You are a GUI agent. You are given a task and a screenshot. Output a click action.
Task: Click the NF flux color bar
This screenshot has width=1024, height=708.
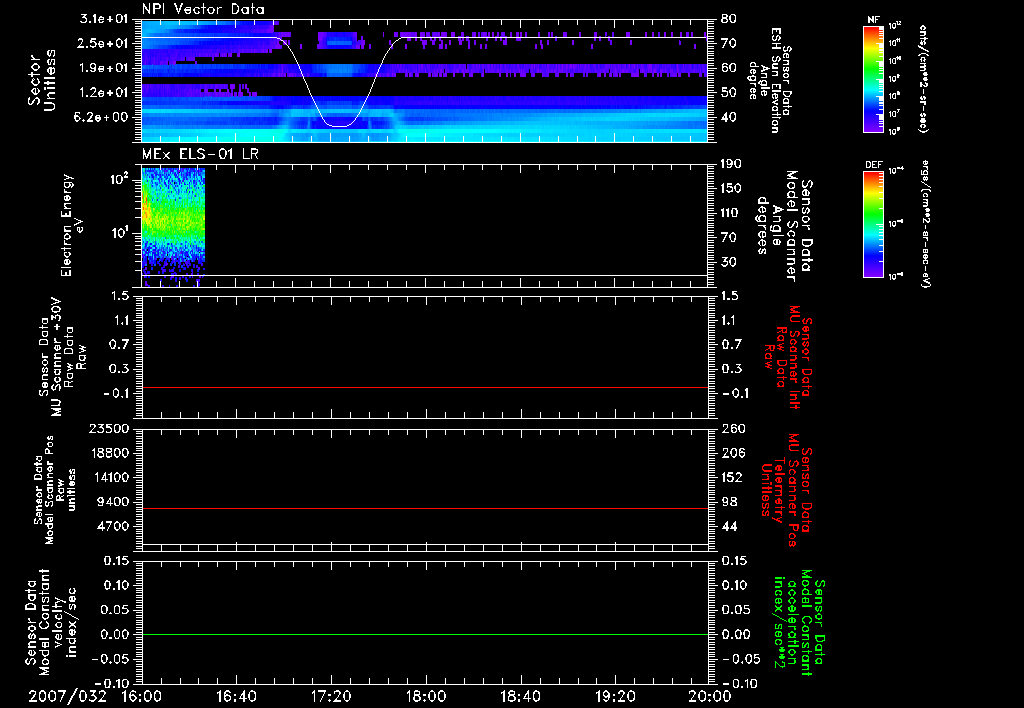point(873,78)
